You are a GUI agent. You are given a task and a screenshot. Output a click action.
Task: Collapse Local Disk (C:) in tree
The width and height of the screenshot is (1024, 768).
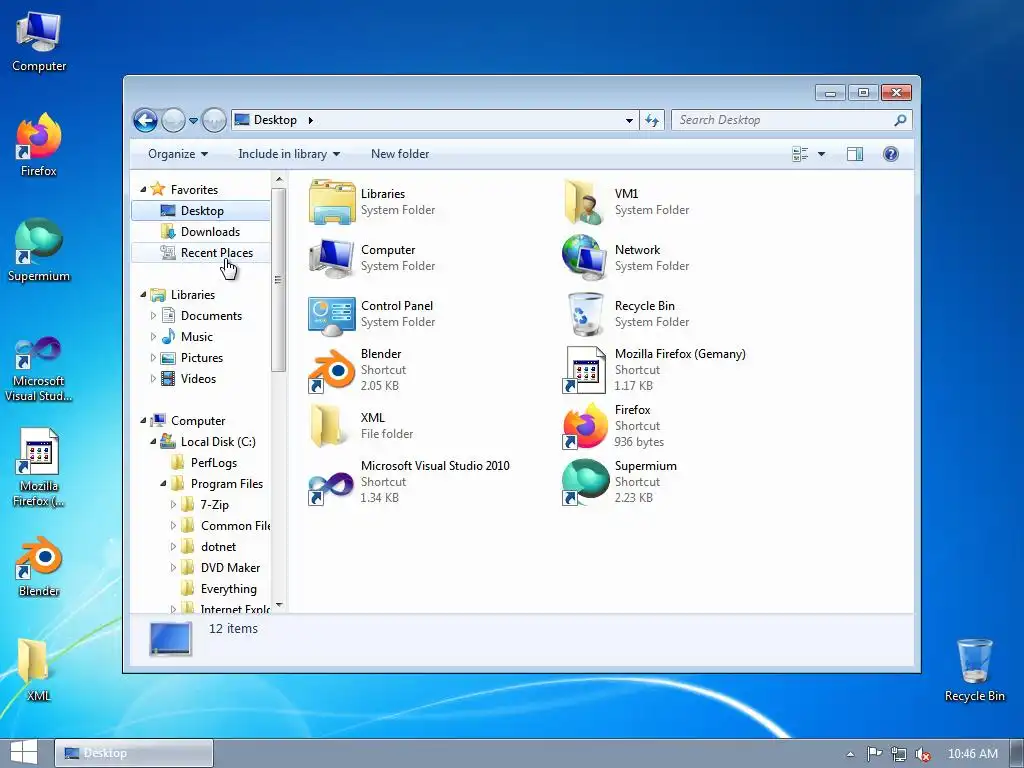(x=153, y=442)
